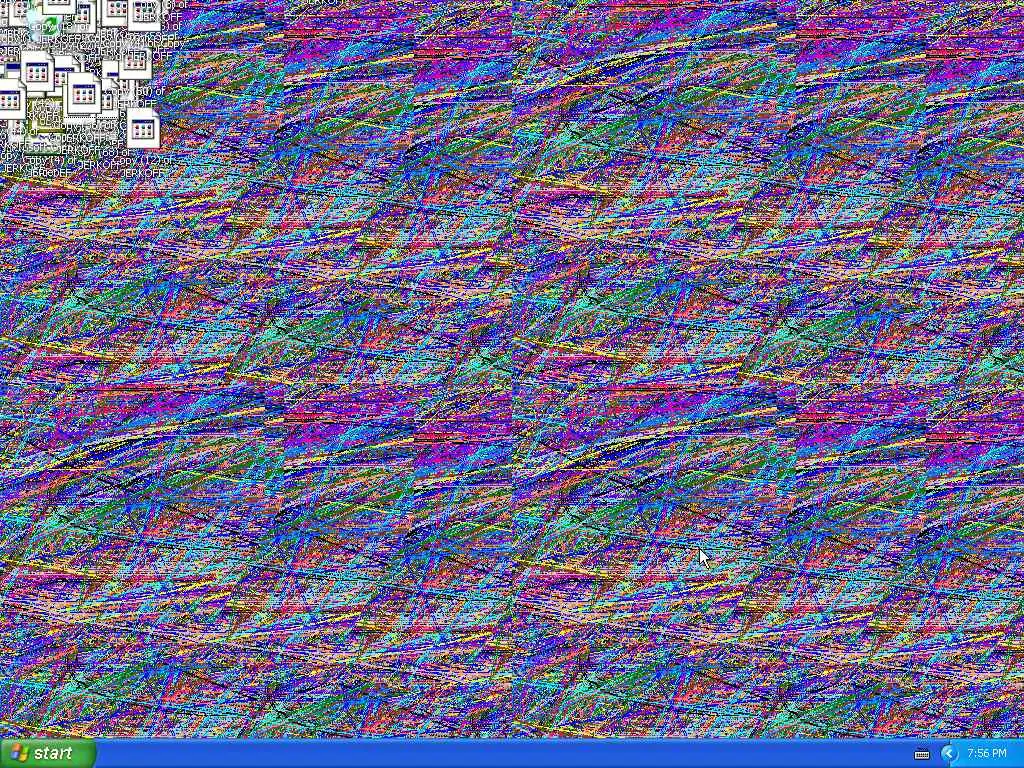Click the on-screen keyboard tray icon
1024x768 pixels.
click(921, 754)
